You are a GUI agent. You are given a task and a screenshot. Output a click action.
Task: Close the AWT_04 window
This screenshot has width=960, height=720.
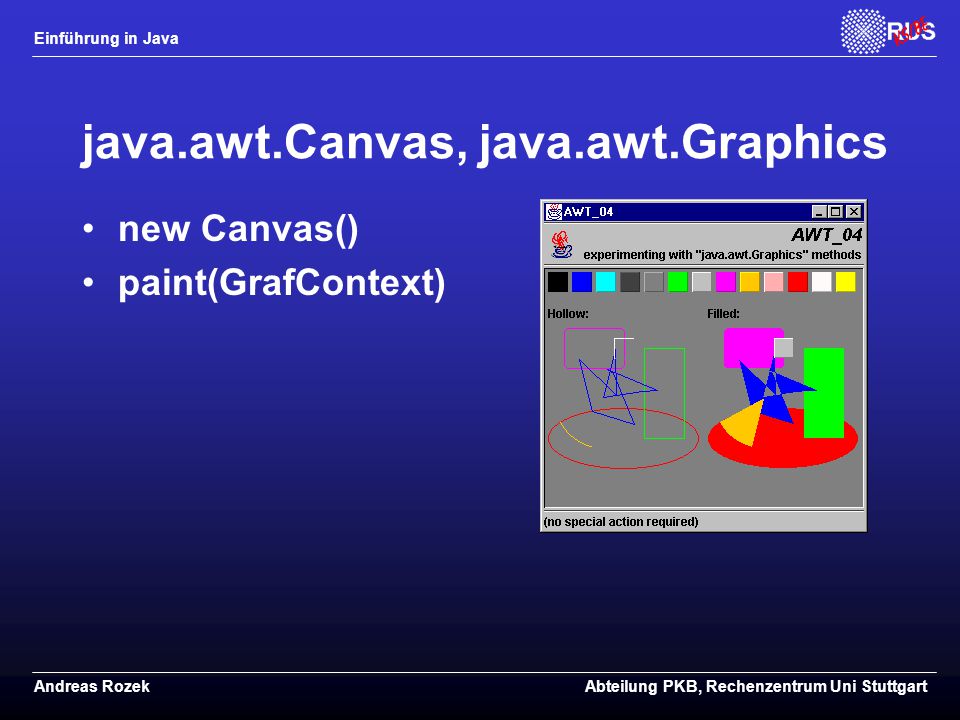click(x=853, y=212)
